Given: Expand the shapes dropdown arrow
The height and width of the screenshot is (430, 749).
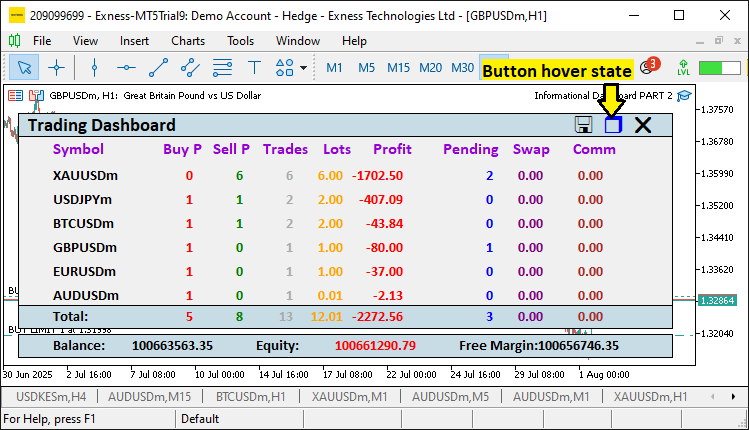Looking at the screenshot, I should point(303,68).
